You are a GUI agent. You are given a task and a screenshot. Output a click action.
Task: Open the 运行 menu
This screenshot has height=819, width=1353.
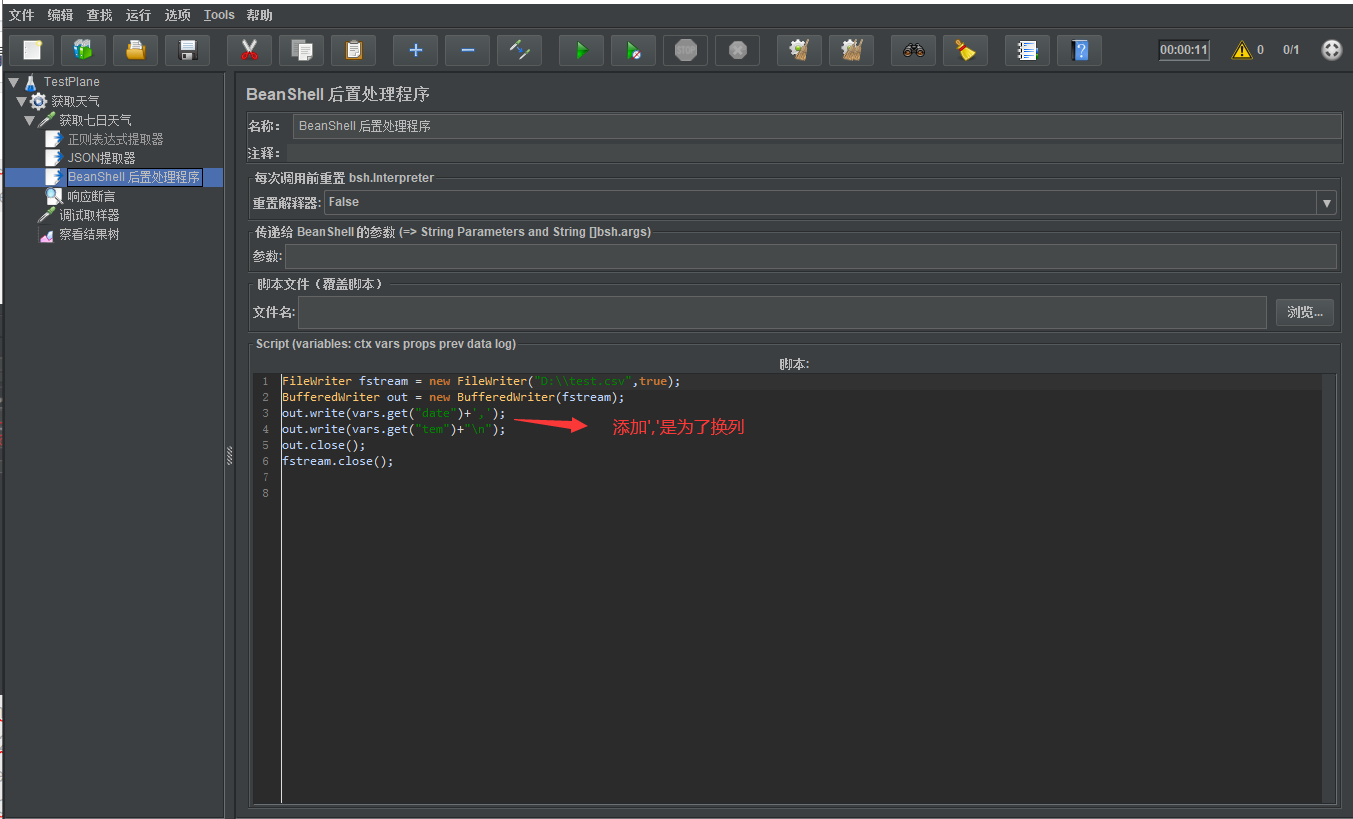click(x=139, y=15)
